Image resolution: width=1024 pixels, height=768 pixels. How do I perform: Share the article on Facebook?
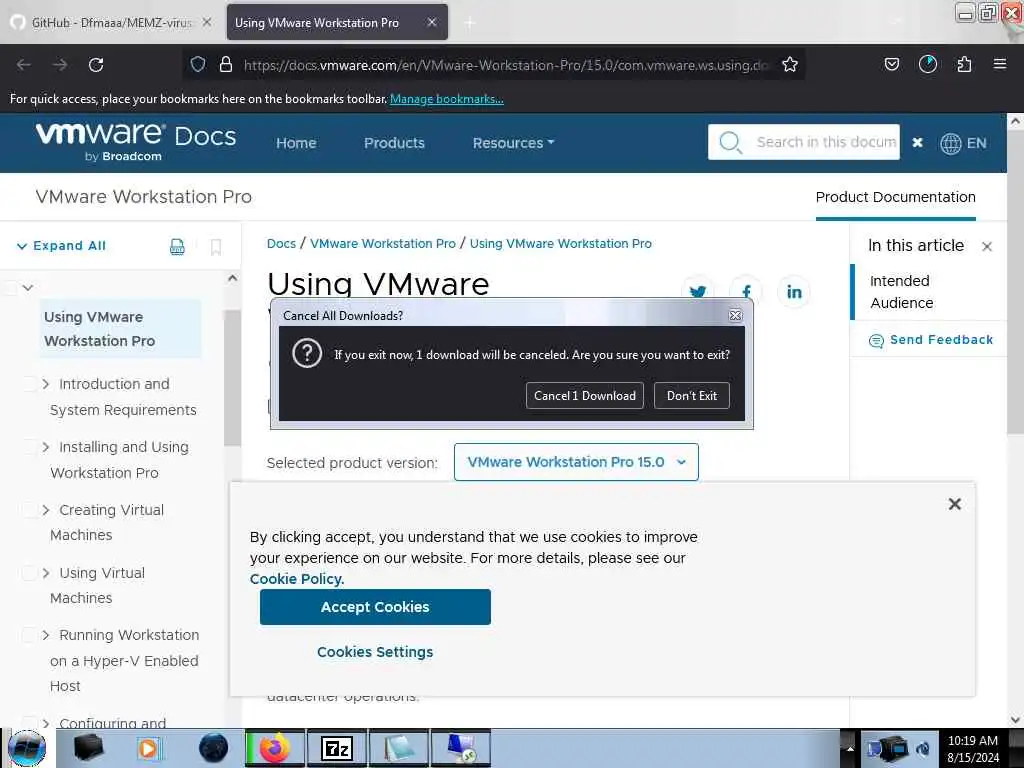[x=746, y=291]
